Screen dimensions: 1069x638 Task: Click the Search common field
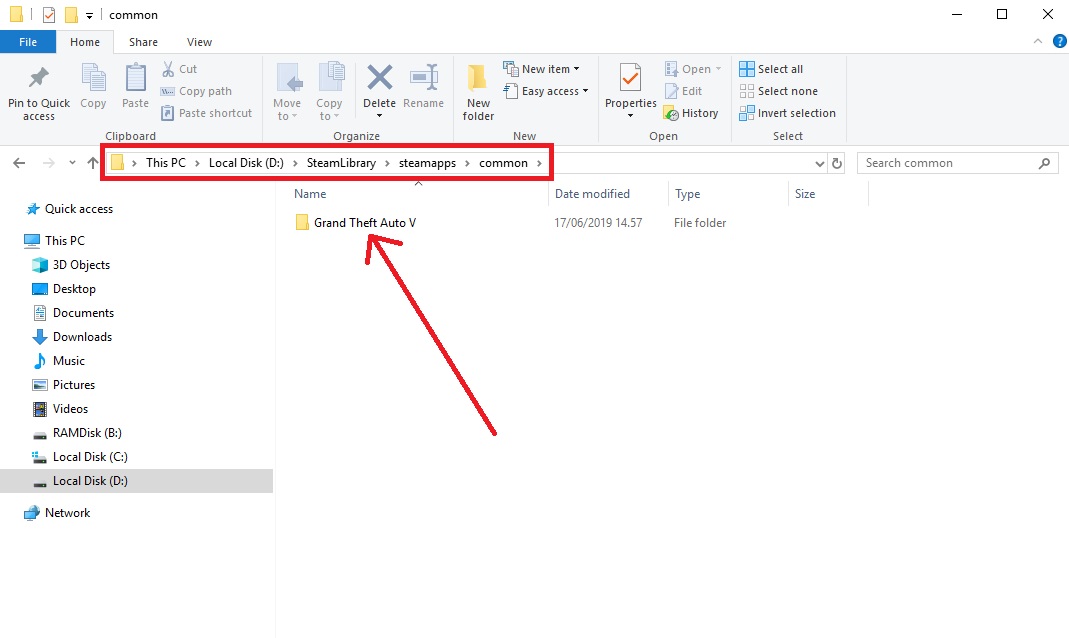(957, 163)
